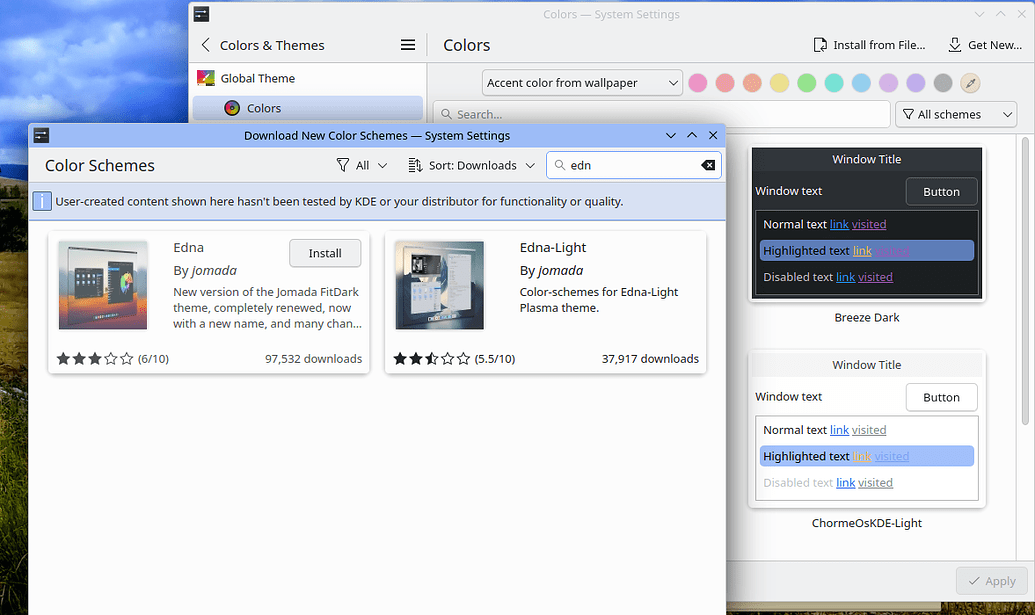Install the Edna color scheme

pos(325,253)
